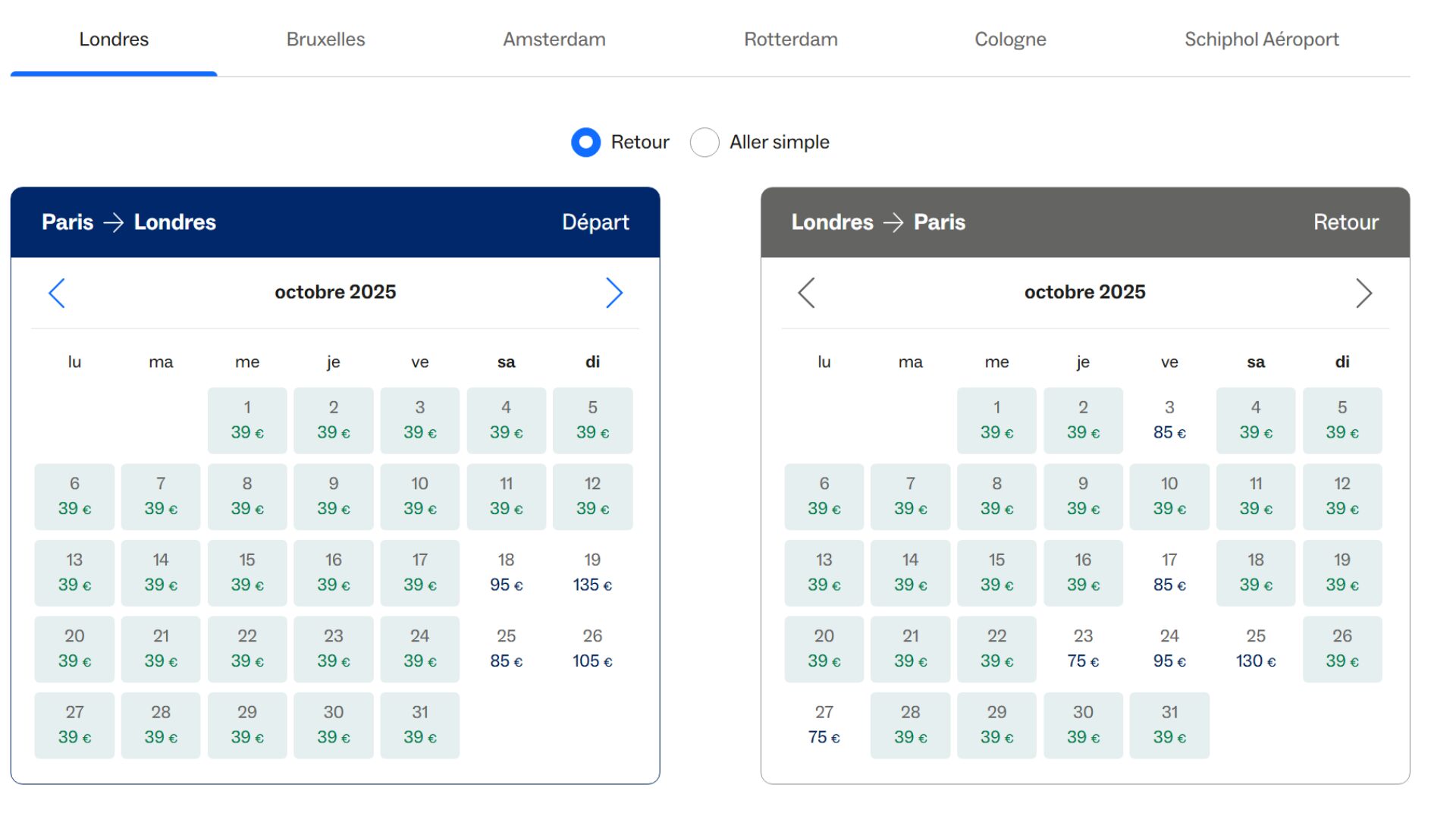Go to previous month in Retour calendar
The width and height of the screenshot is (1456, 819).
point(806,293)
